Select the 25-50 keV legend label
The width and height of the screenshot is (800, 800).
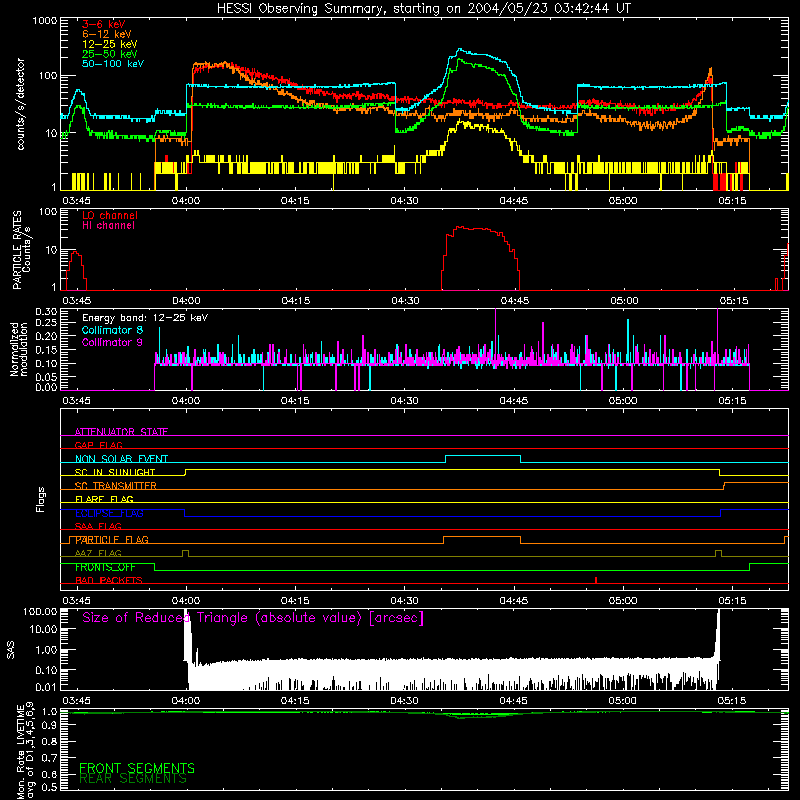tap(110, 54)
